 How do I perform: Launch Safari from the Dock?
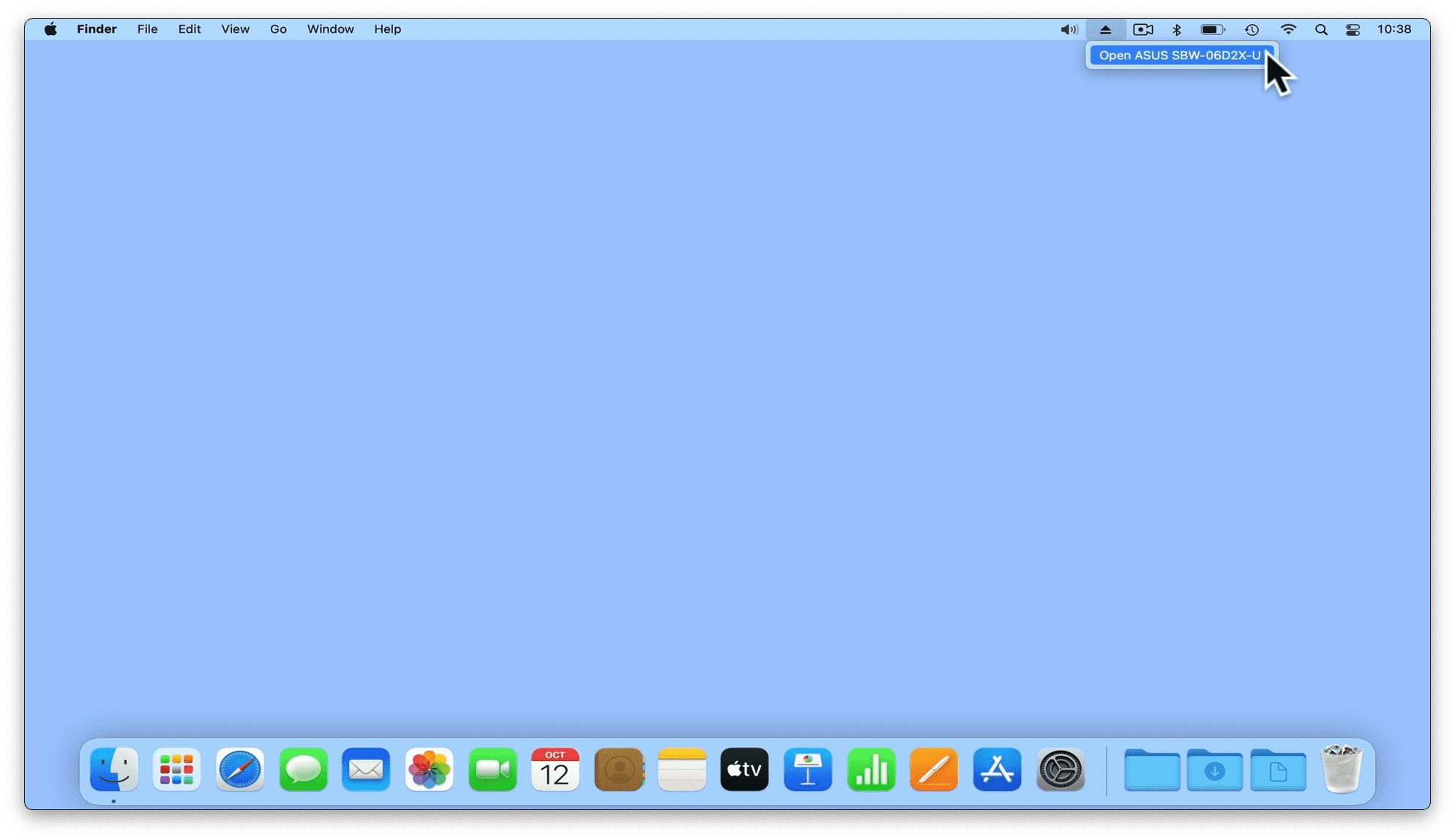pos(240,769)
